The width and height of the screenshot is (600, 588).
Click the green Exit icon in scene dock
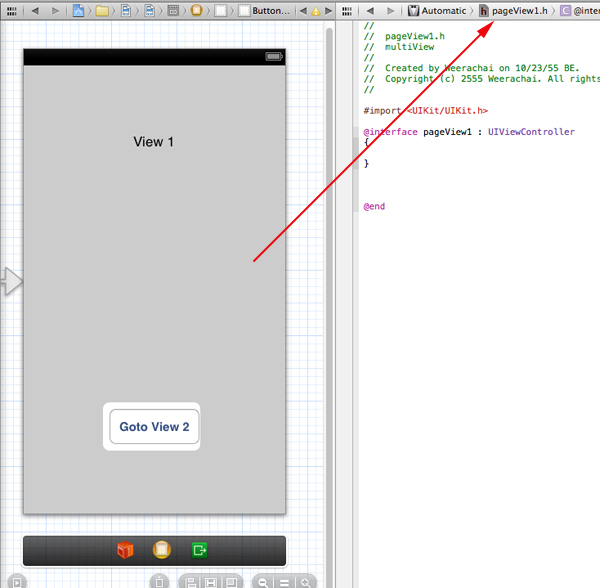tap(200, 550)
